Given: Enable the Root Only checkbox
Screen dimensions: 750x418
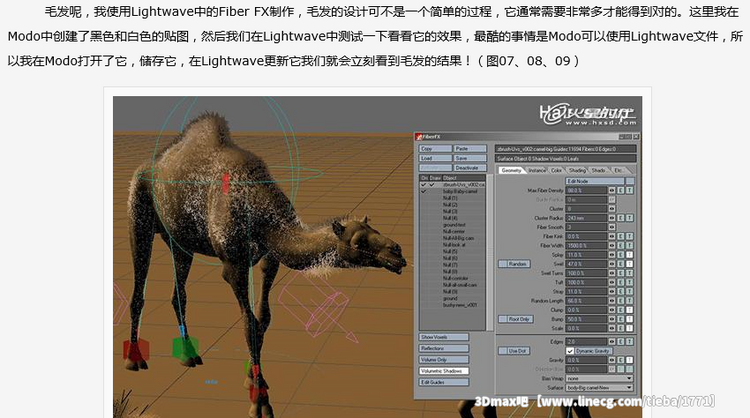Looking at the screenshot, I should coord(502,319).
